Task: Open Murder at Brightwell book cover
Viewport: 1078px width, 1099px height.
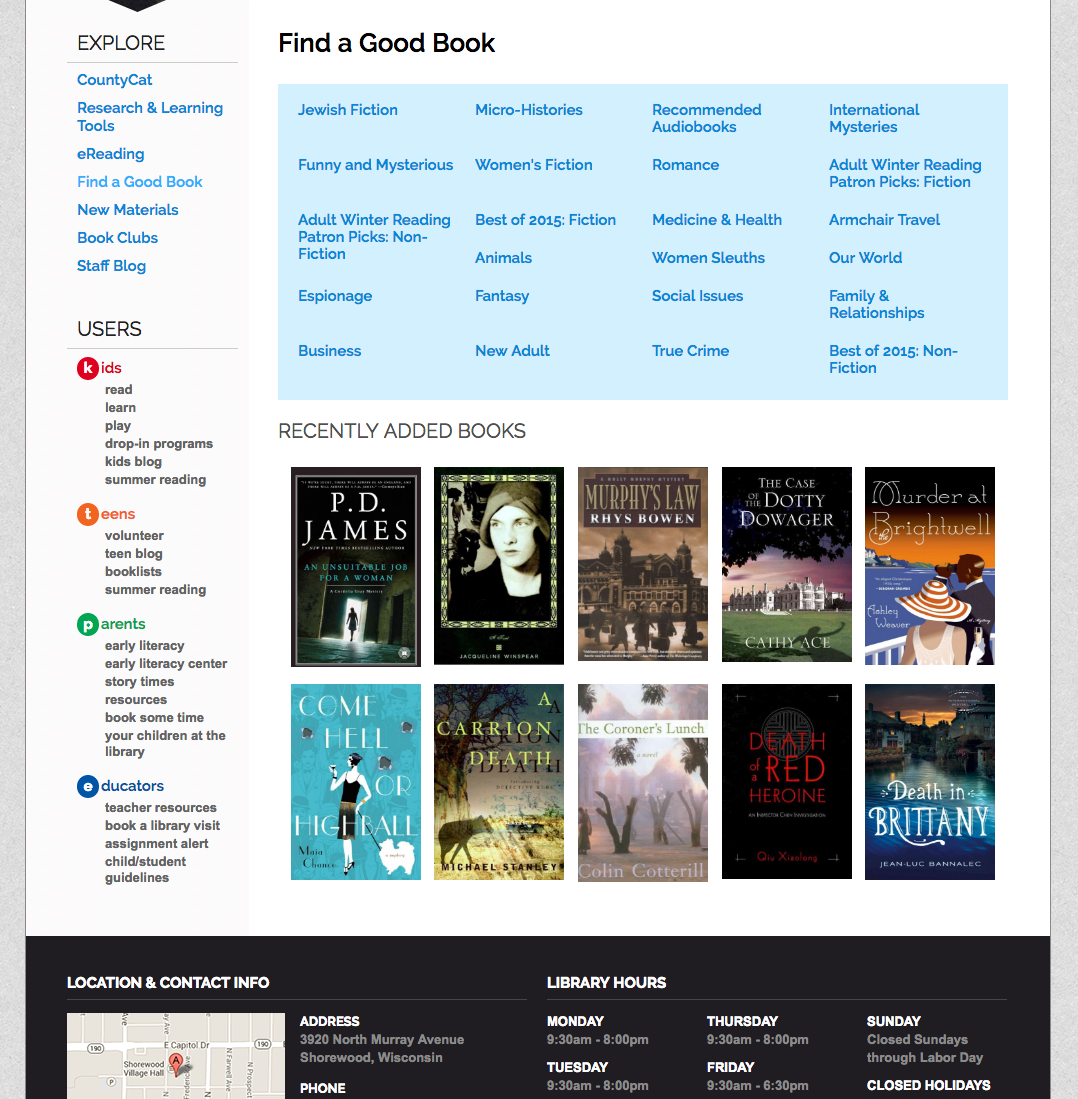Action: pos(930,566)
